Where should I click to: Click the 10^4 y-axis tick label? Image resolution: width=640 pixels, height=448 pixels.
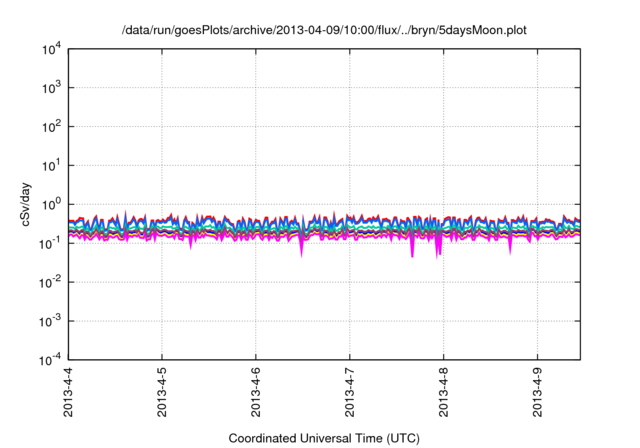51,49
